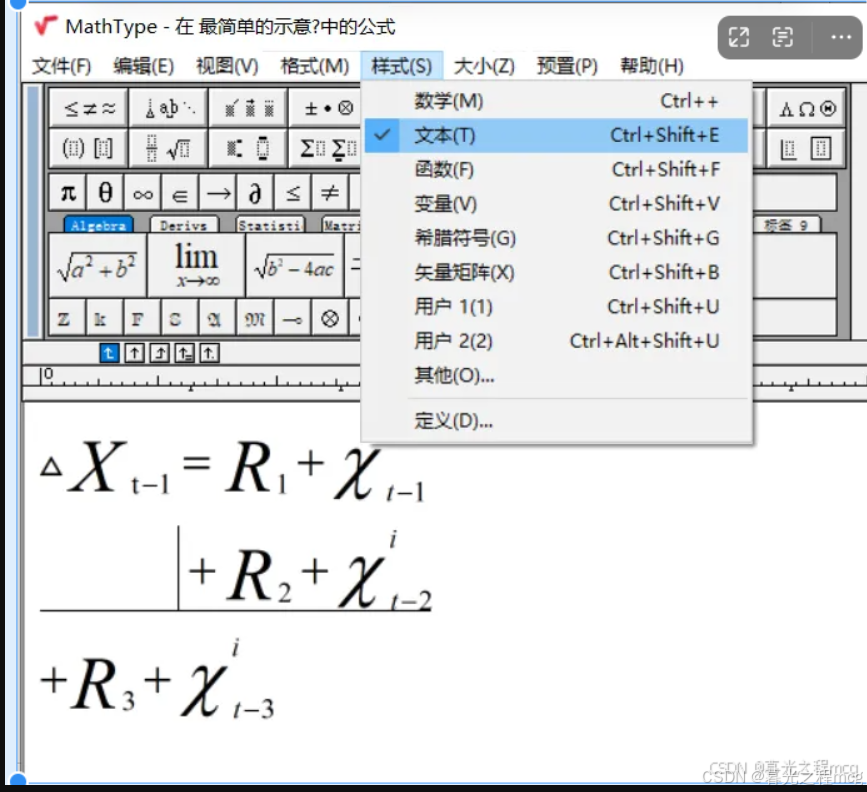Viewport: 867px width, 792px height.
Task: Insert the element-of symbol
Action: [180, 192]
